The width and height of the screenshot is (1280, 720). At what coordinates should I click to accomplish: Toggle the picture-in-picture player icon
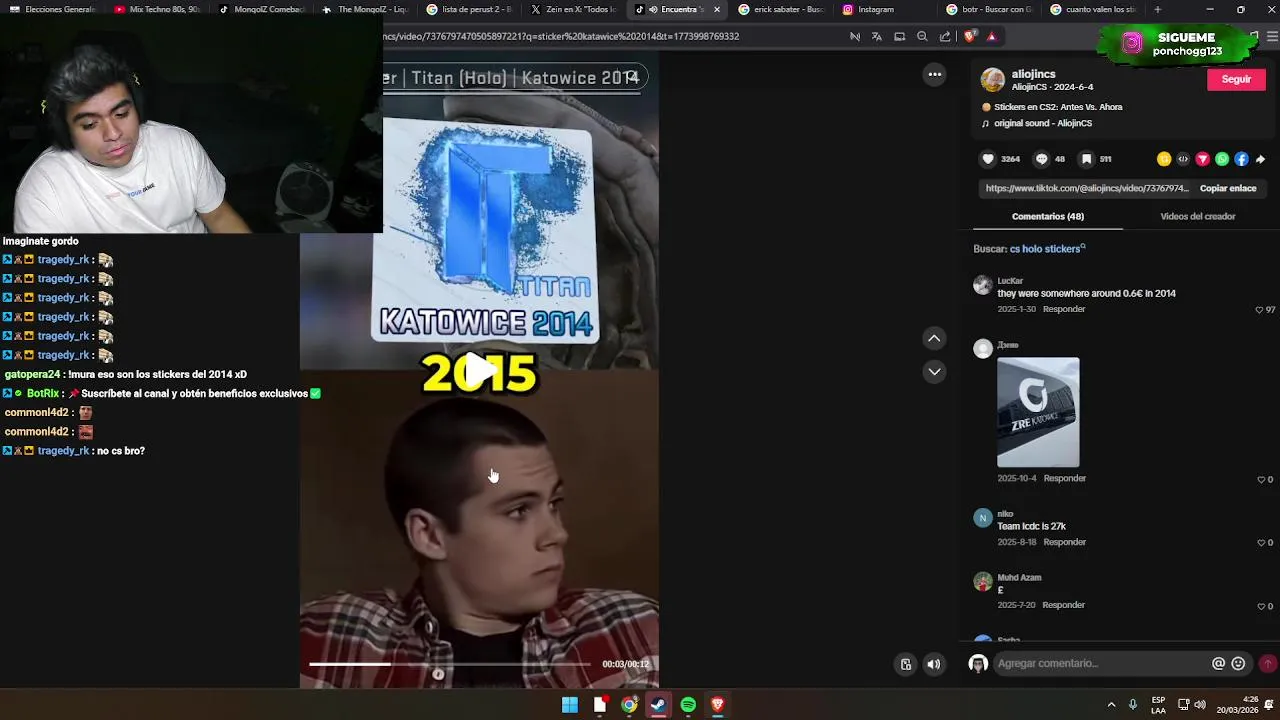[906, 664]
